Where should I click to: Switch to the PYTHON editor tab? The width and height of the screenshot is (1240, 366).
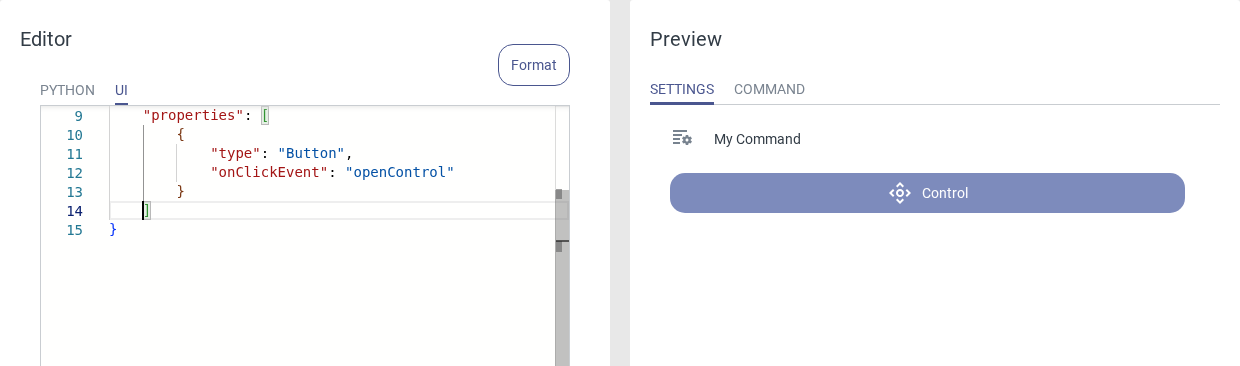tap(67, 90)
